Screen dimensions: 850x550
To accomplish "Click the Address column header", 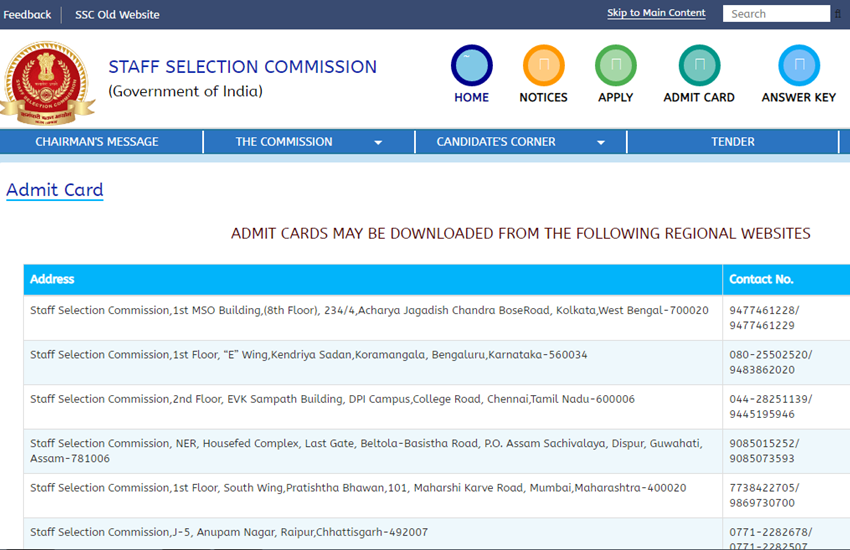I will [52, 279].
